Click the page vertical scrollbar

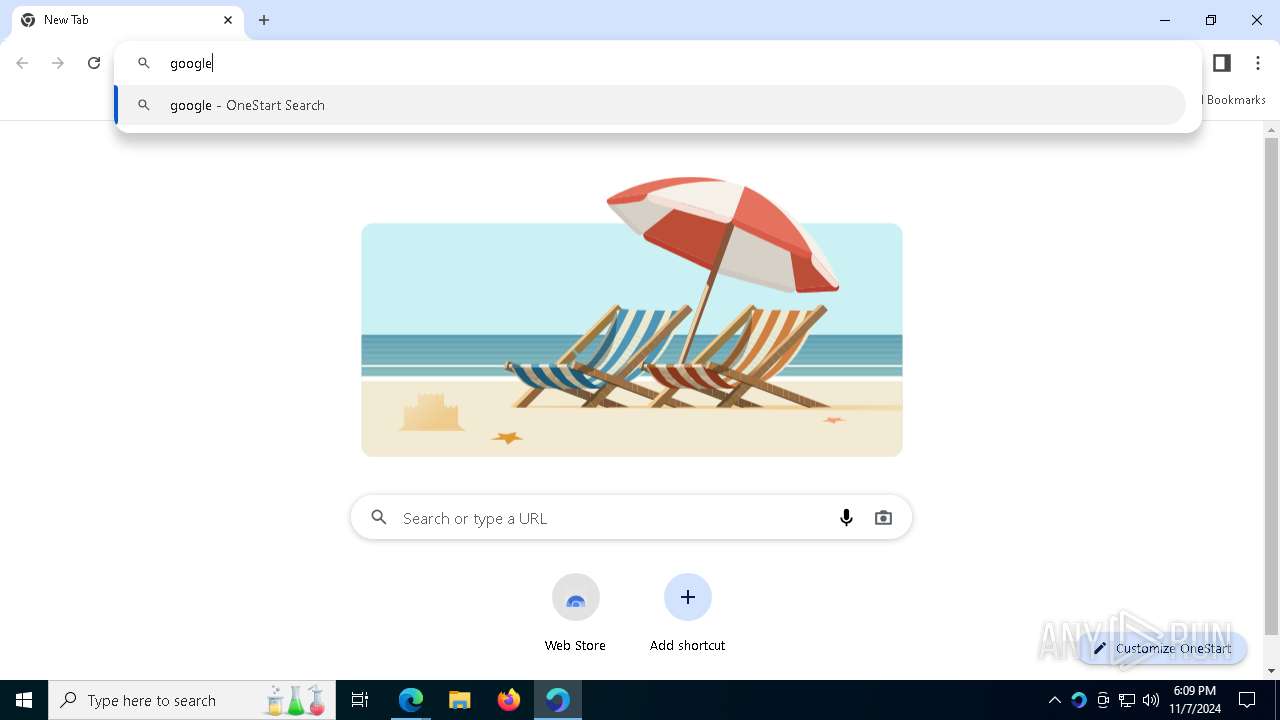click(1272, 386)
